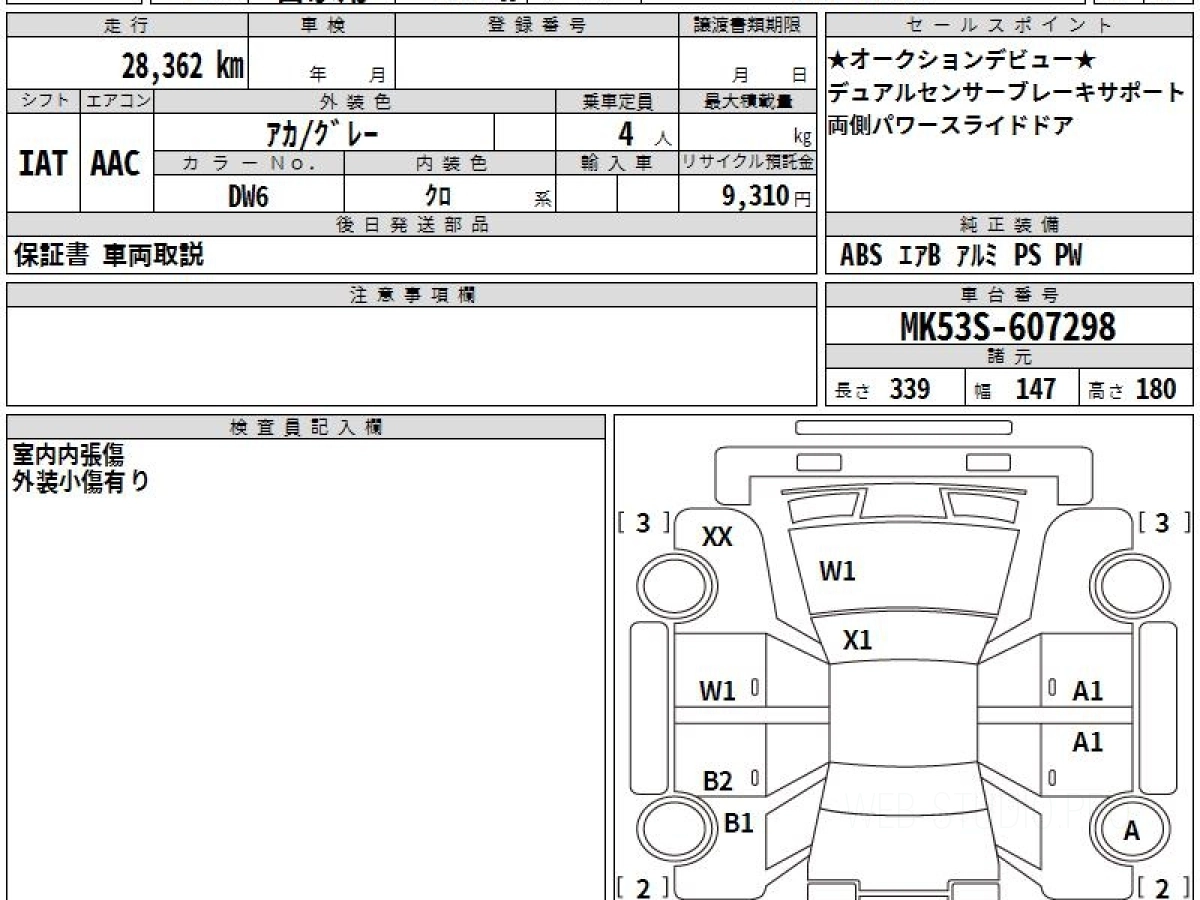
Task: Click the 最大積載量 header
Action: point(747,101)
